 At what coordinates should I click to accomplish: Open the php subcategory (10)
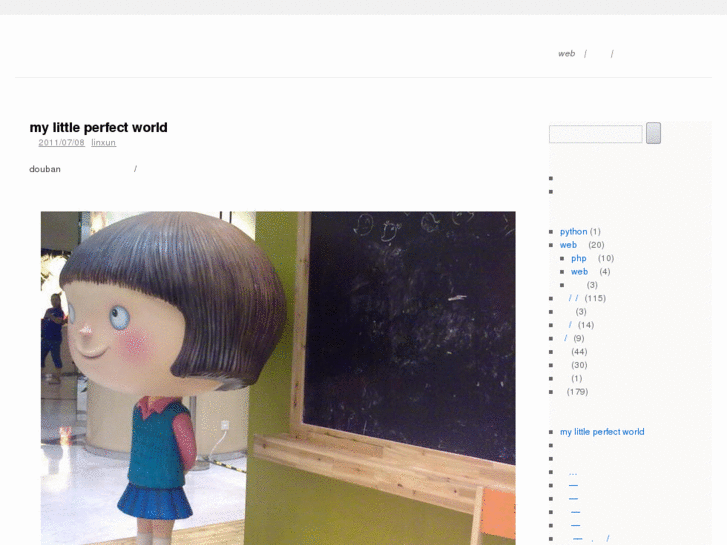point(579,258)
